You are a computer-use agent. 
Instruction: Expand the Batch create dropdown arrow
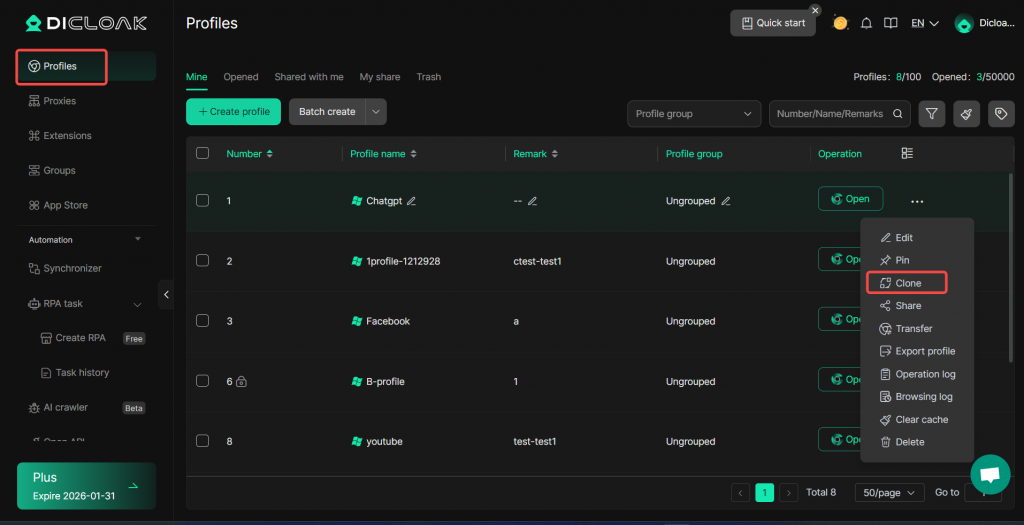tap(376, 112)
